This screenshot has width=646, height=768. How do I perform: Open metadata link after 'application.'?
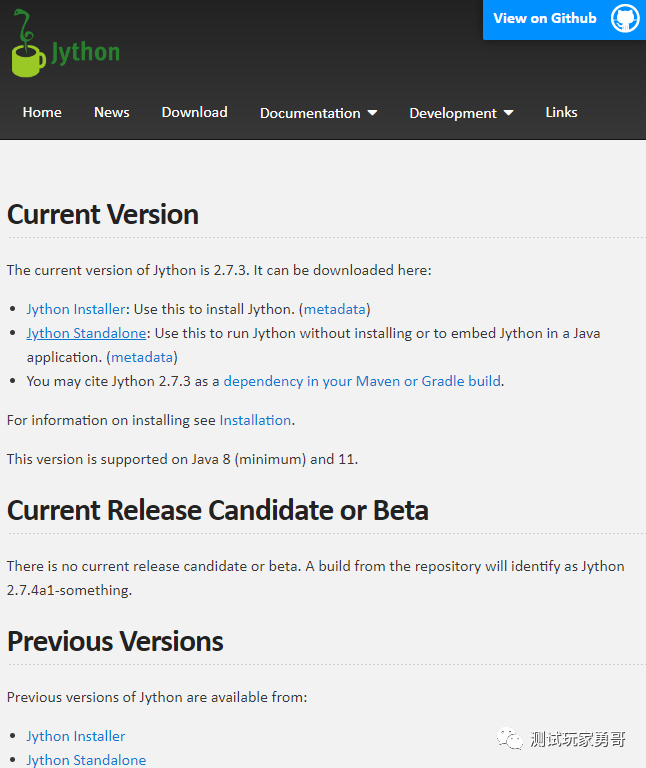point(142,357)
